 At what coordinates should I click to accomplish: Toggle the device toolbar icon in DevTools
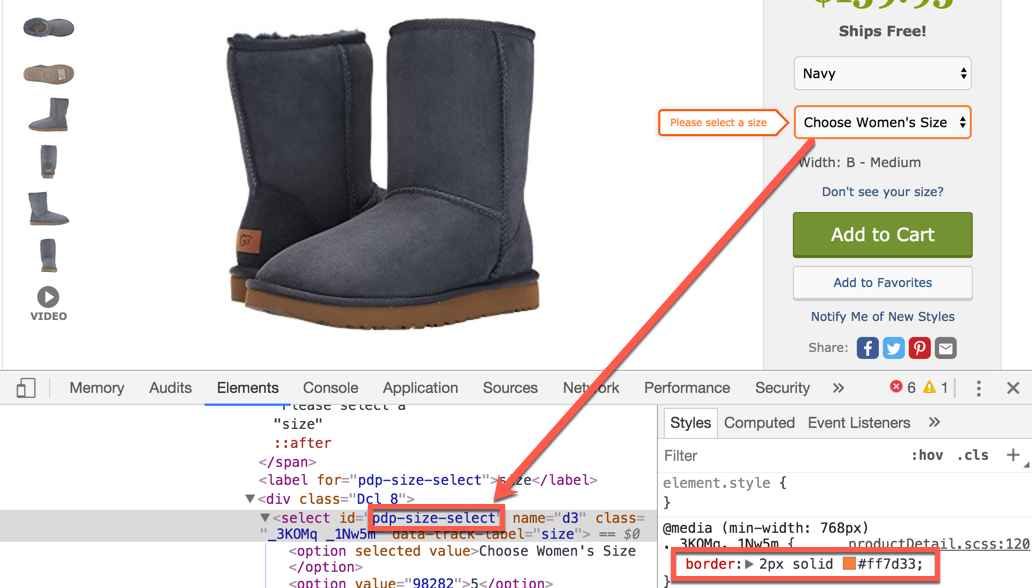(x=26, y=388)
